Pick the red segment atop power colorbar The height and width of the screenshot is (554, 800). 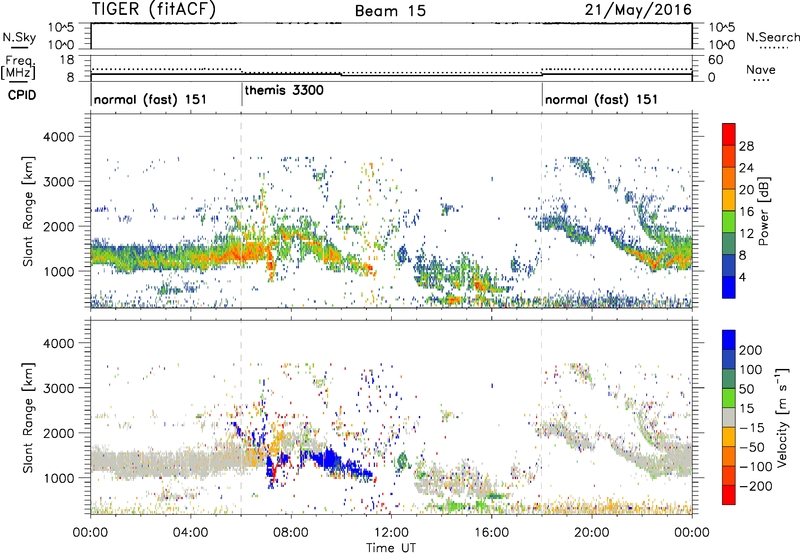[729, 134]
